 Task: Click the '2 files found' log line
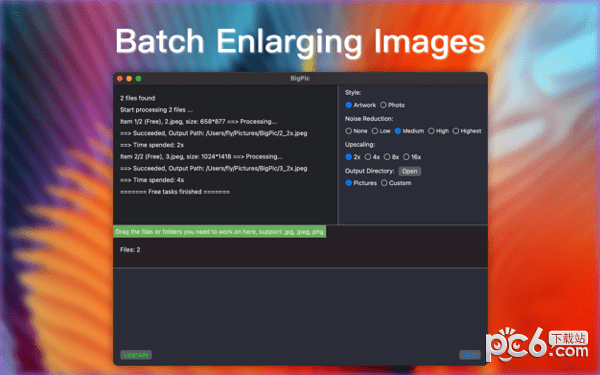click(138, 98)
